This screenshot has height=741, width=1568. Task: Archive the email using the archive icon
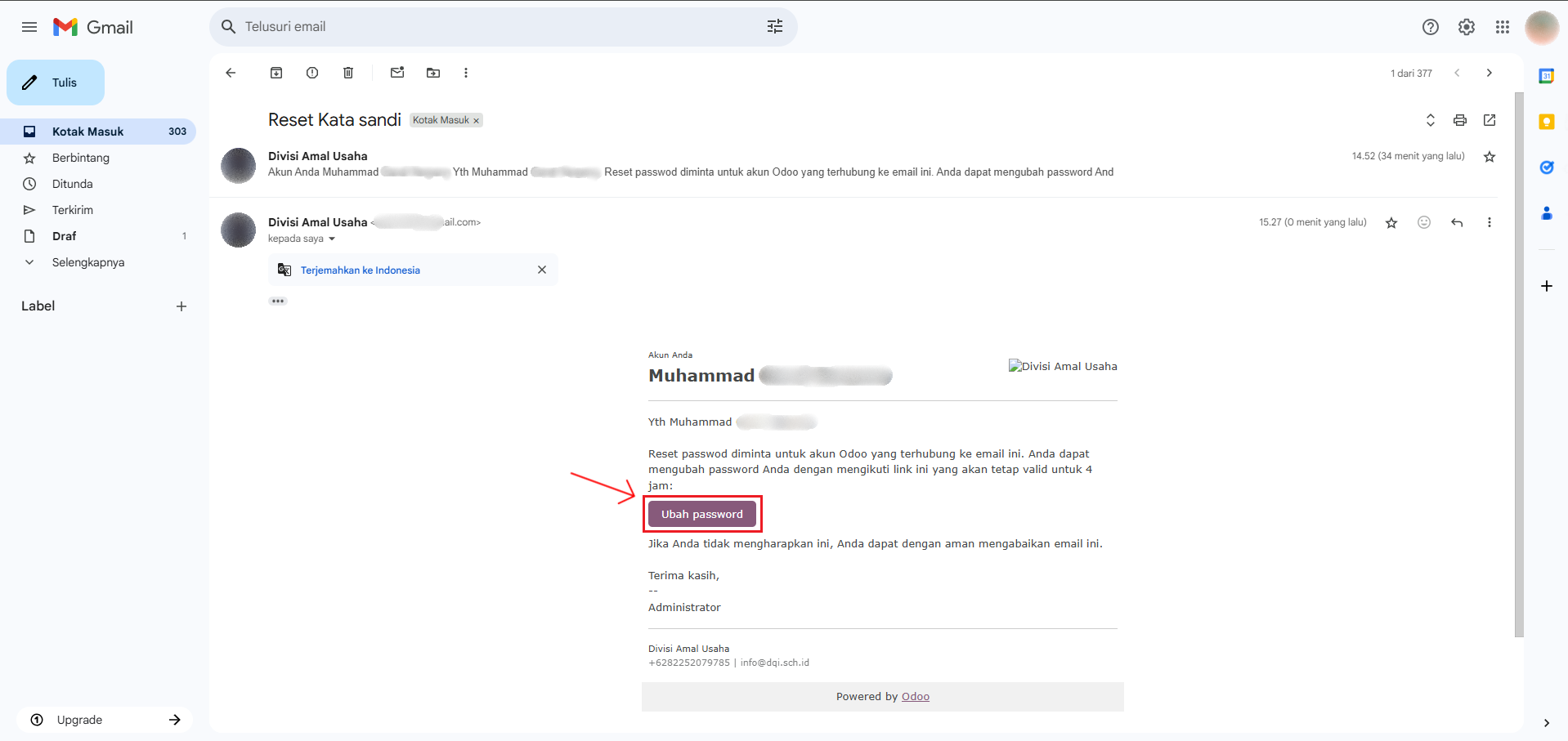276,73
